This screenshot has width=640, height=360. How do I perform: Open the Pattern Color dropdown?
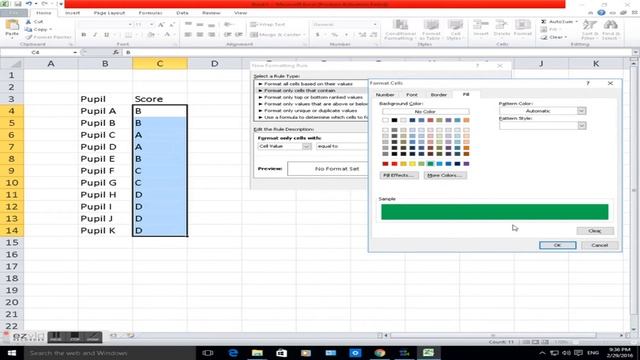pos(582,111)
